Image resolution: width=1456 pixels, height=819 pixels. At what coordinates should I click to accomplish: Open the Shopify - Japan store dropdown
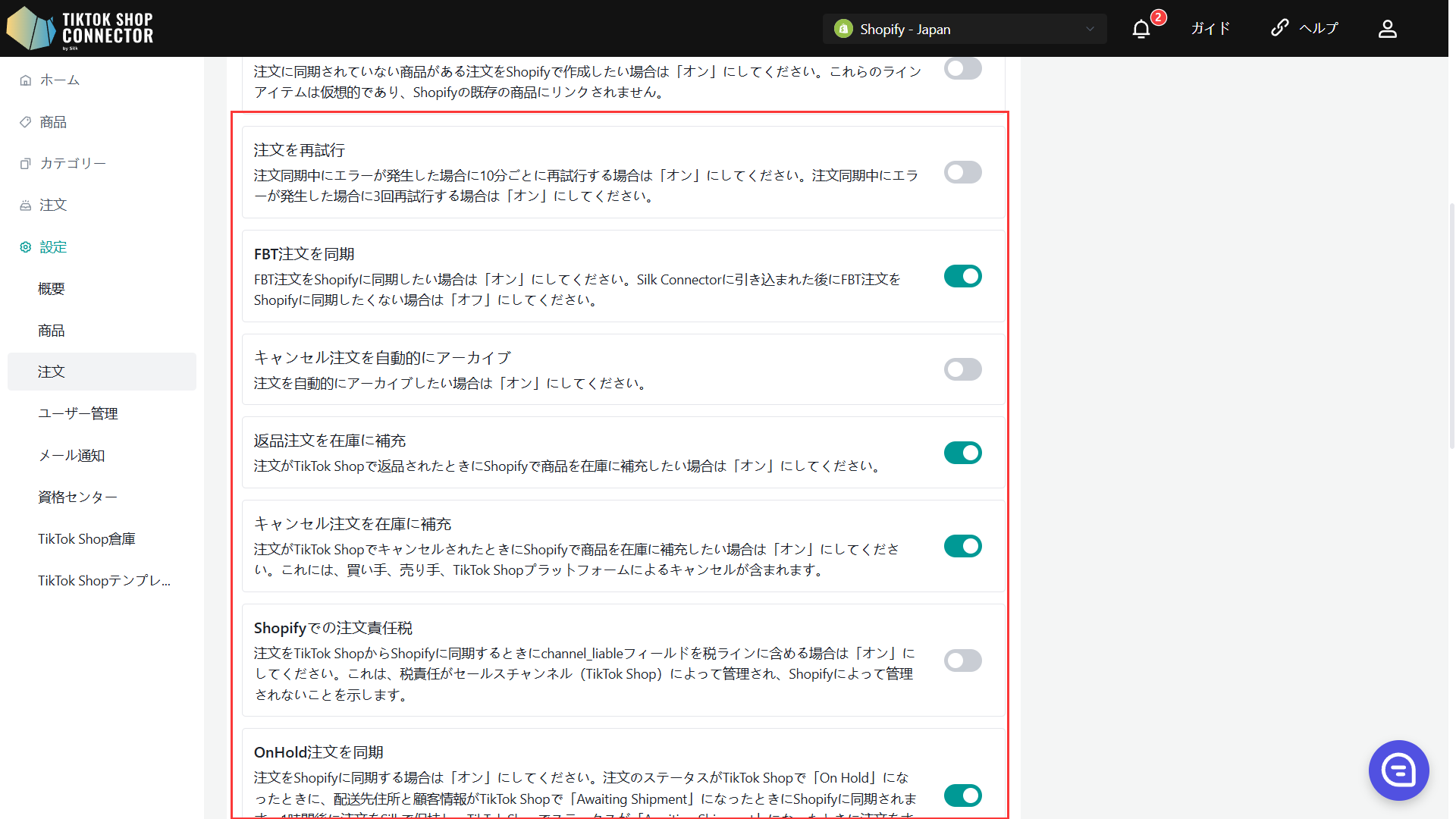click(x=965, y=29)
